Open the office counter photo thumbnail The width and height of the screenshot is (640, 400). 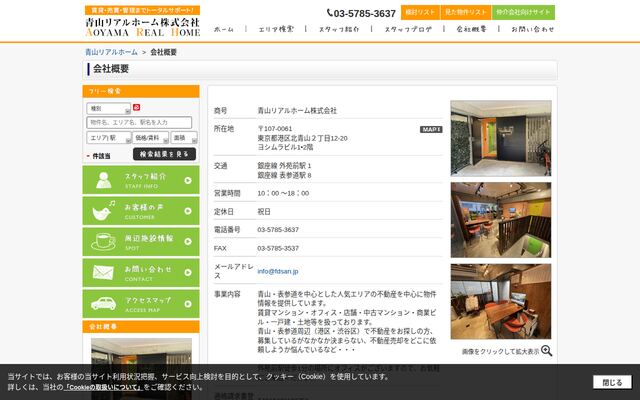click(x=501, y=220)
